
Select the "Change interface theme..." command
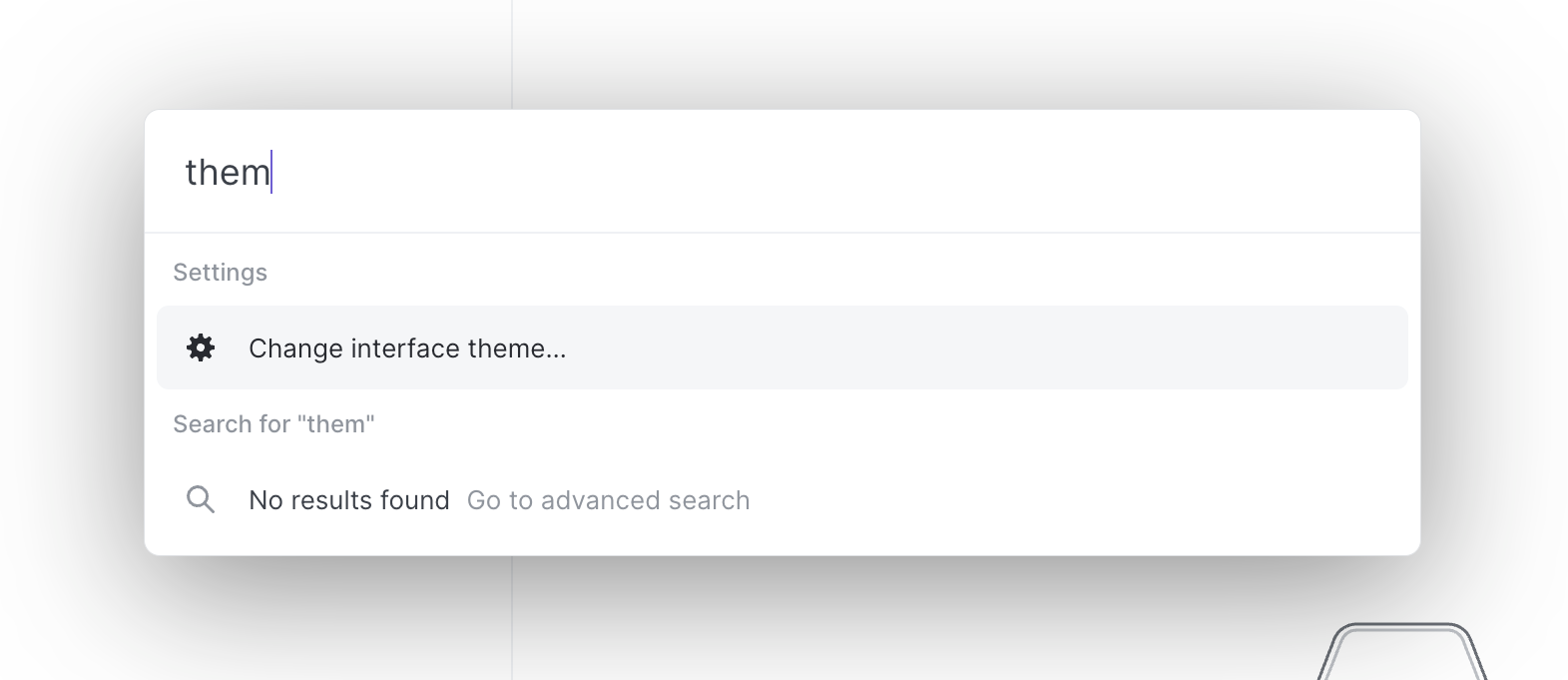406,348
